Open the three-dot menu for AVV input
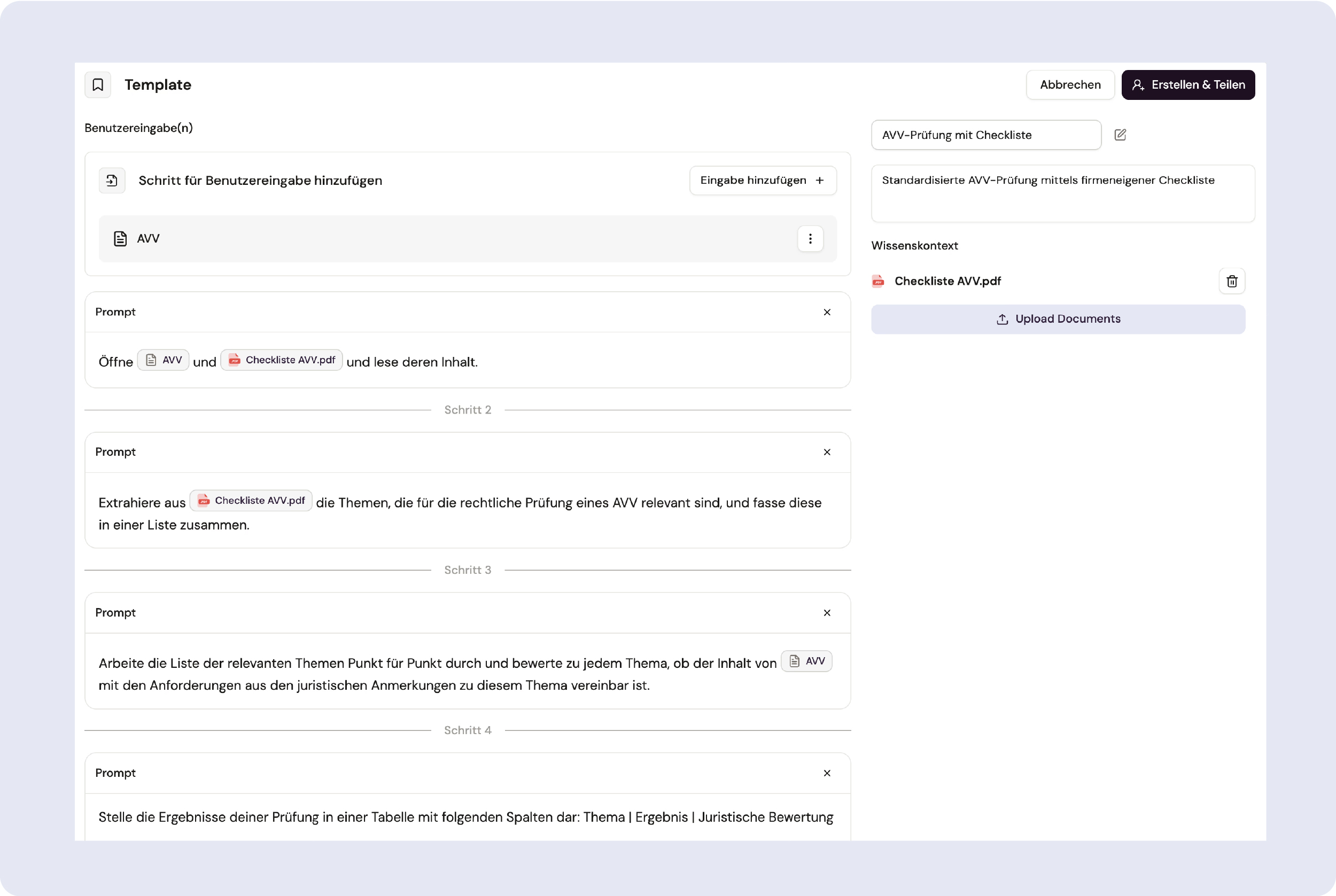 (810, 239)
